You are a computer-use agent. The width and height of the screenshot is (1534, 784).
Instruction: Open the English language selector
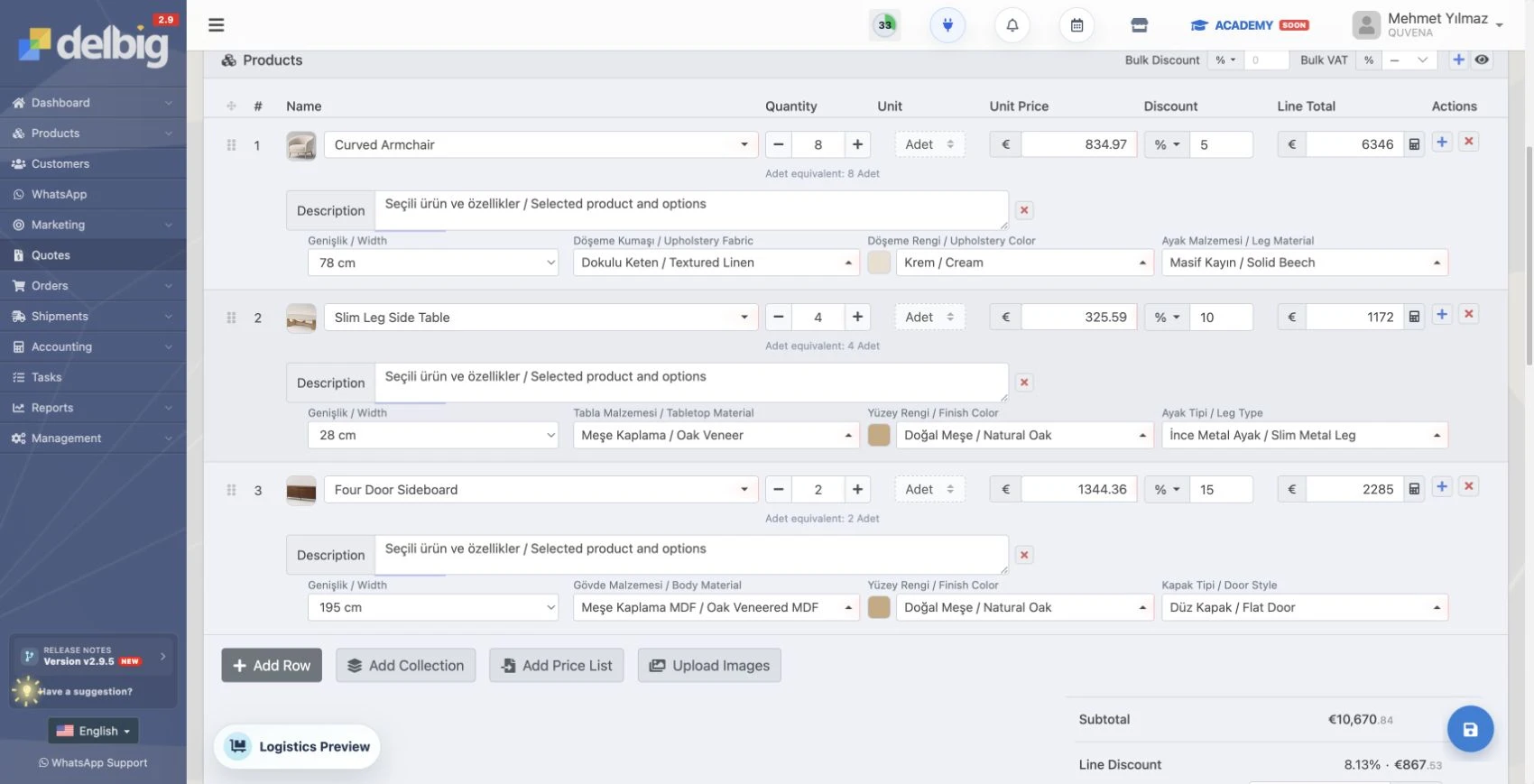pos(93,731)
